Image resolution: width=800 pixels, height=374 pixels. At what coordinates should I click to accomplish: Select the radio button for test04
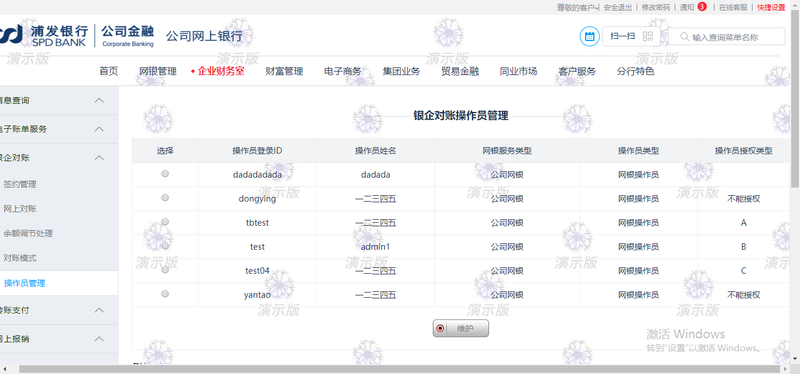[165, 269]
